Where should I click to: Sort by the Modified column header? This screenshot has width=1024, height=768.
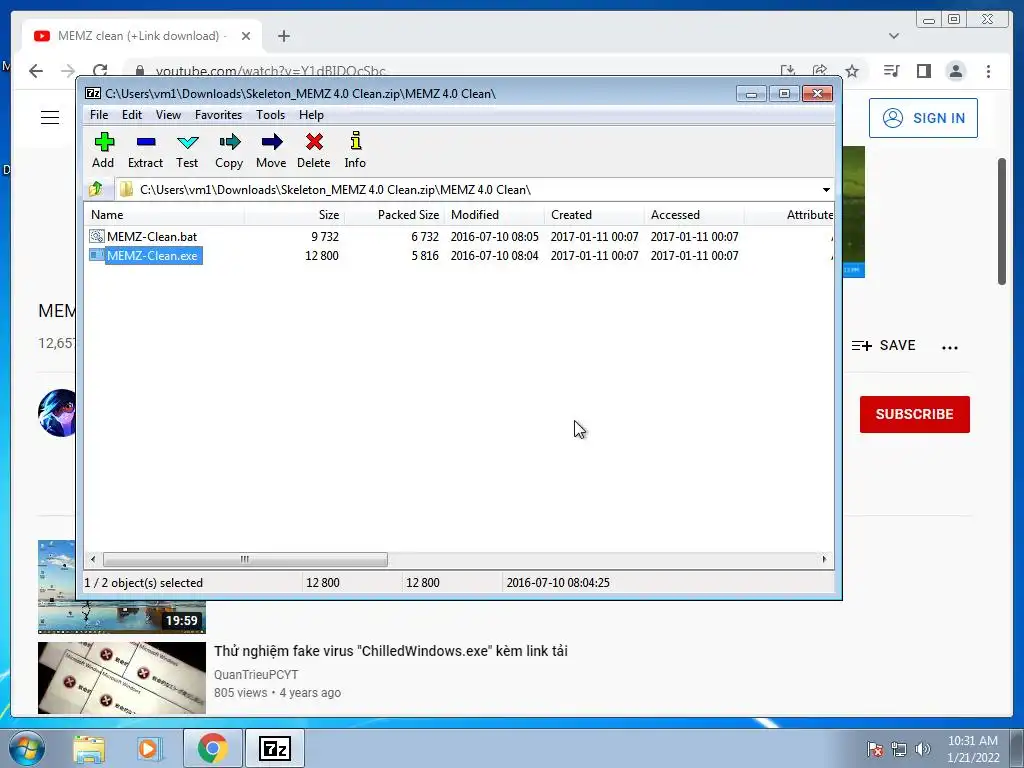[x=494, y=215]
